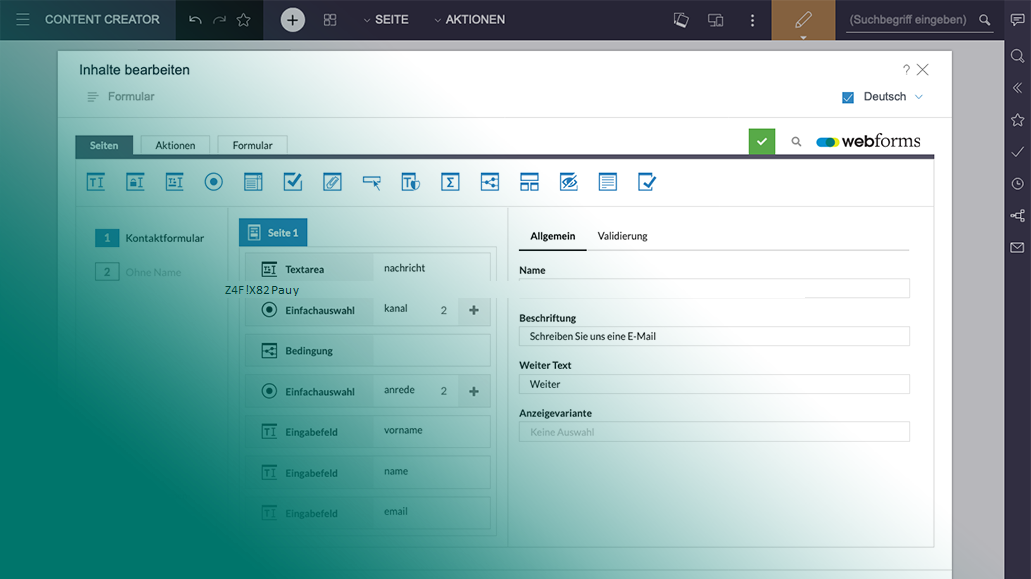Select the password input field icon
Viewport: 1031px width, 579px height.
(x=135, y=181)
